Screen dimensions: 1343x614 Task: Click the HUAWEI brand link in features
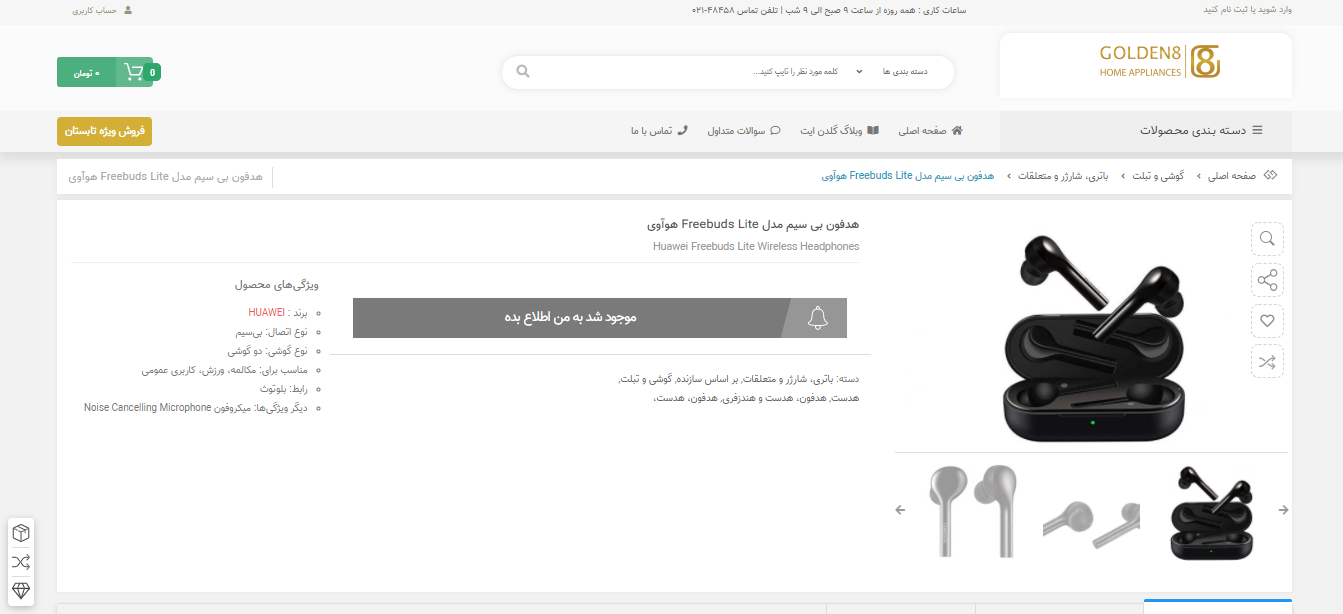(266, 312)
